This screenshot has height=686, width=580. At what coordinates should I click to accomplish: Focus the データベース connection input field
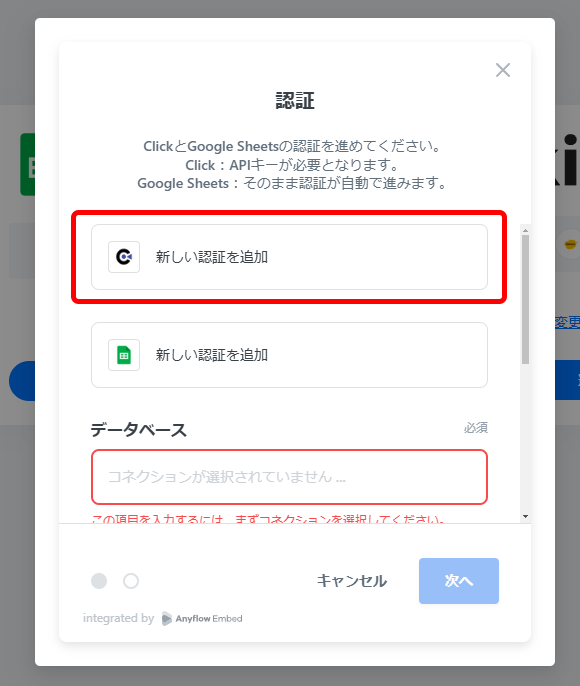[289, 477]
